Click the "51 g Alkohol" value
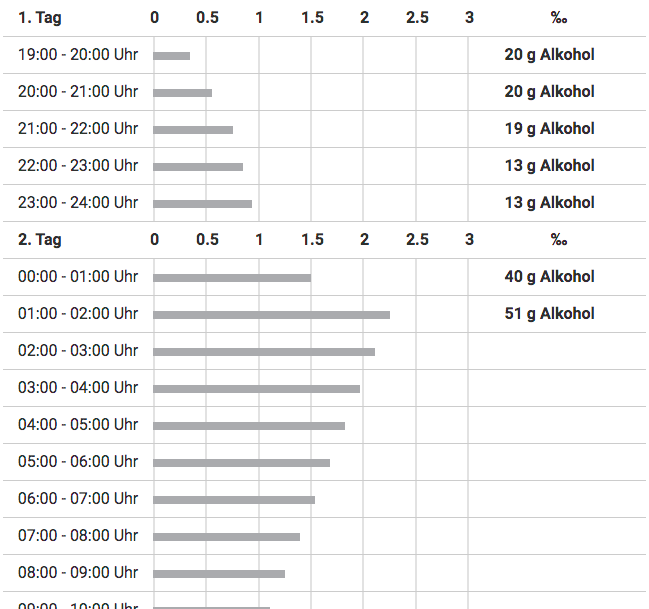Screen dimensions: 649x609 [549, 313]
